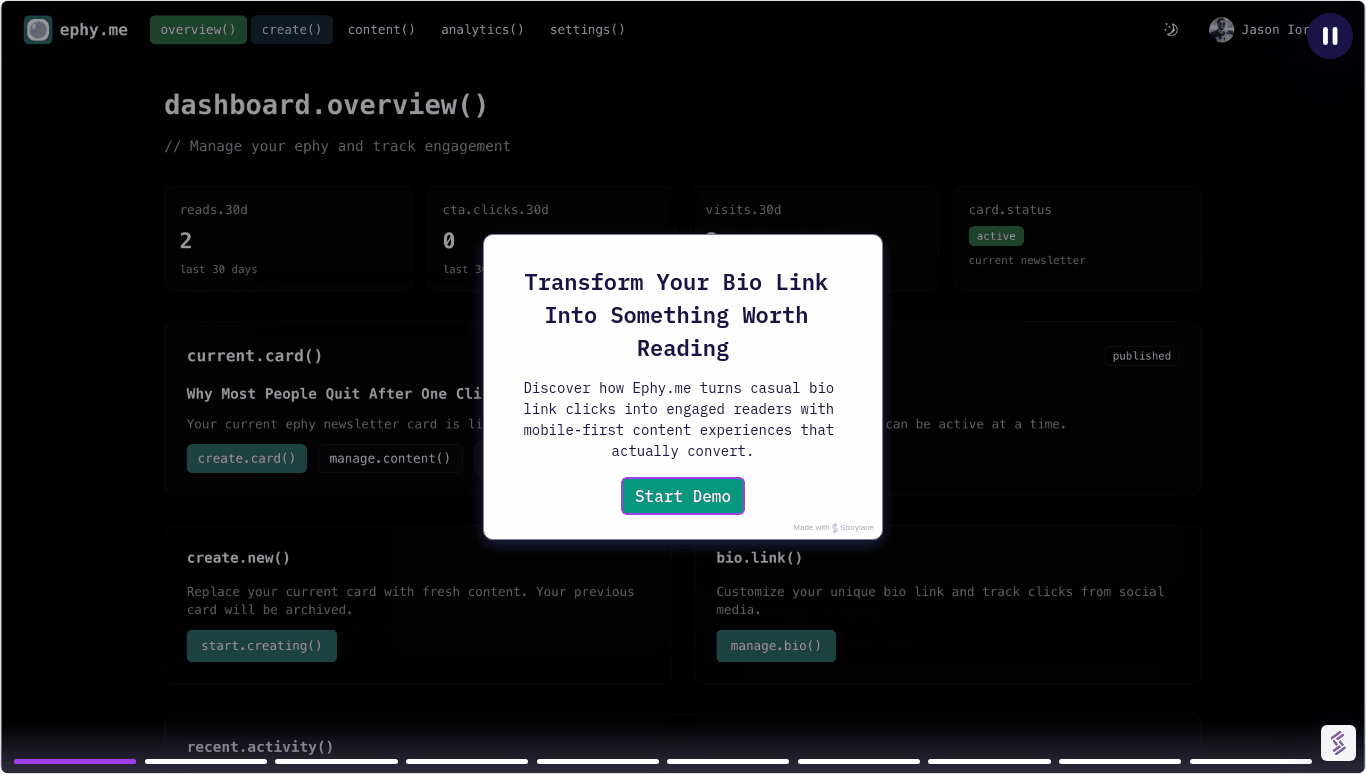This screenshot has height=774, width=1366.
Task: Click the ephy.me logo icon
Action: pyautogui.click(x=38, y=30)
